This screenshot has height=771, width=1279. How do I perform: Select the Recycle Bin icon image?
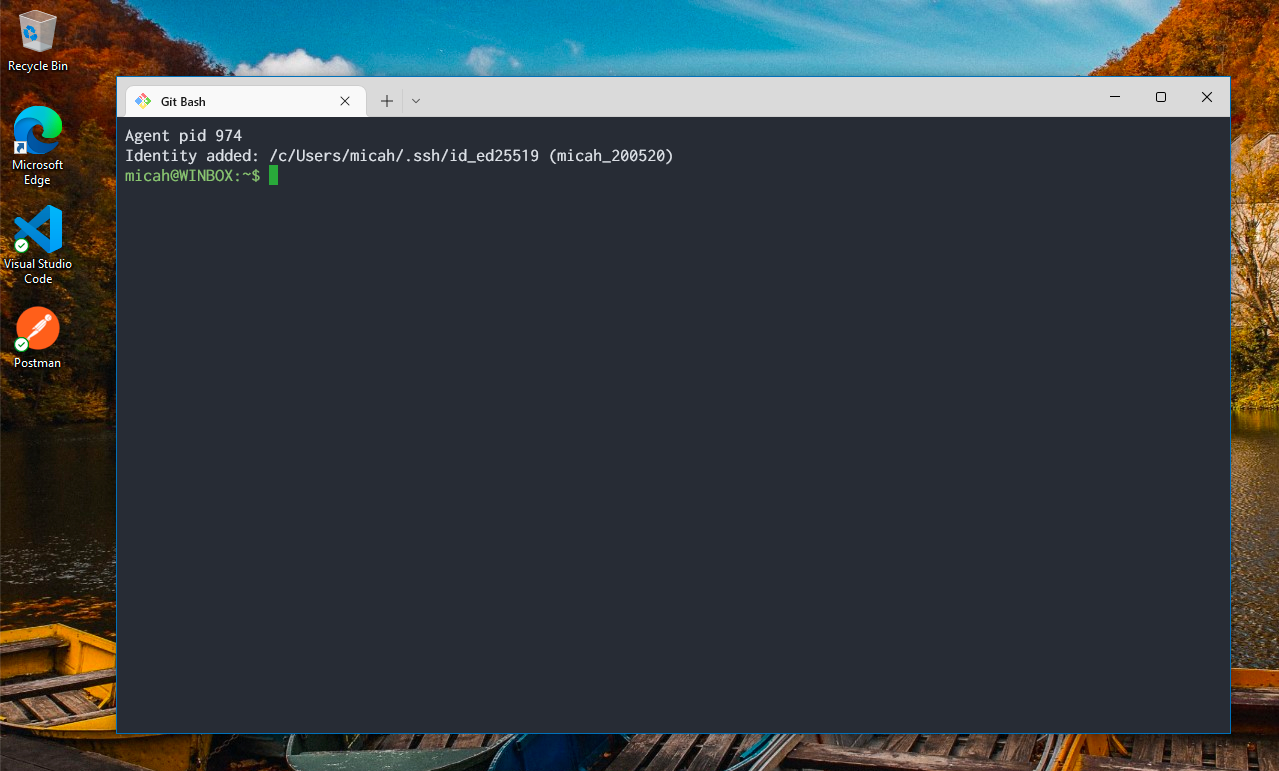36,33
